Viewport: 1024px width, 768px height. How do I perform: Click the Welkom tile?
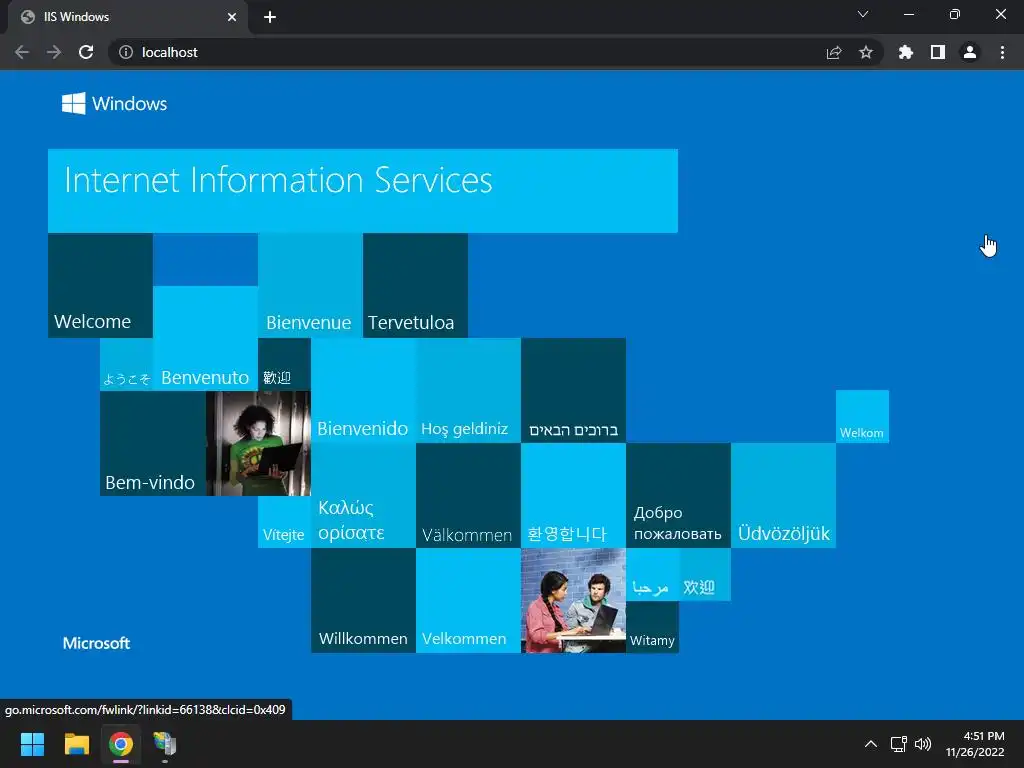[x=862, y=417]
